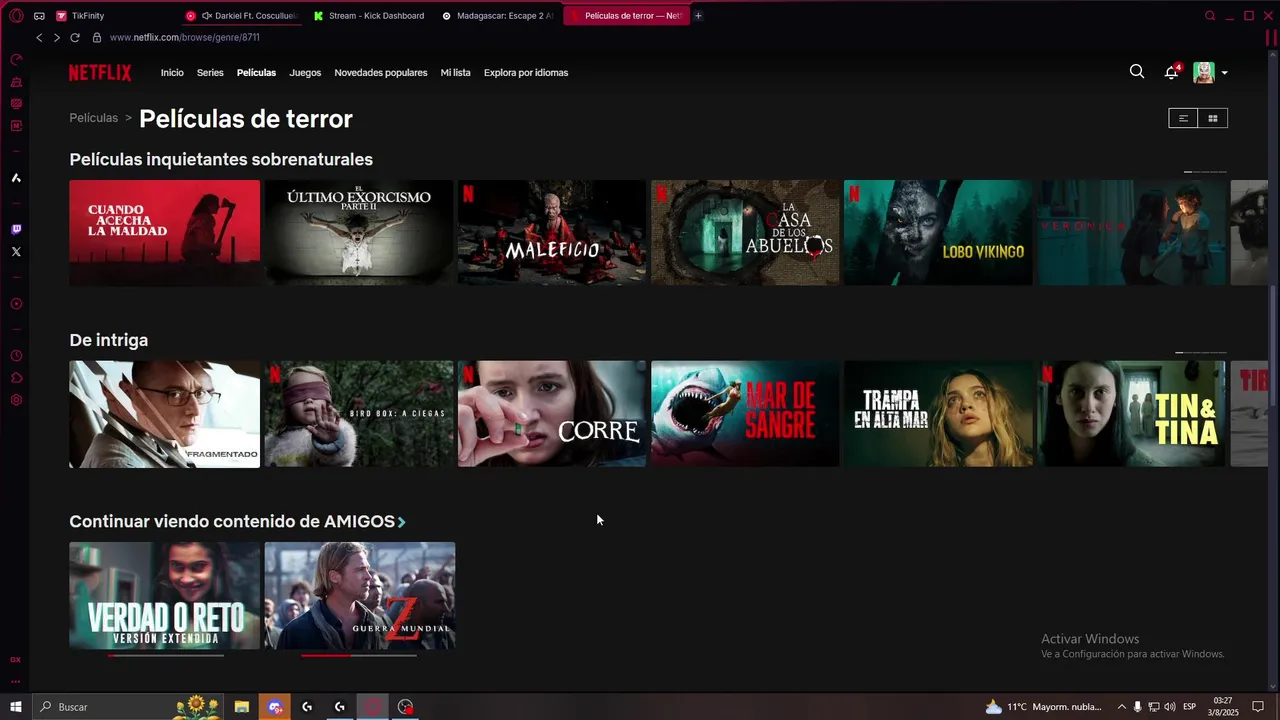Open Verdad o reto versión extendida
Screen dimensions: 1280x720
click(x=164, y=595)
